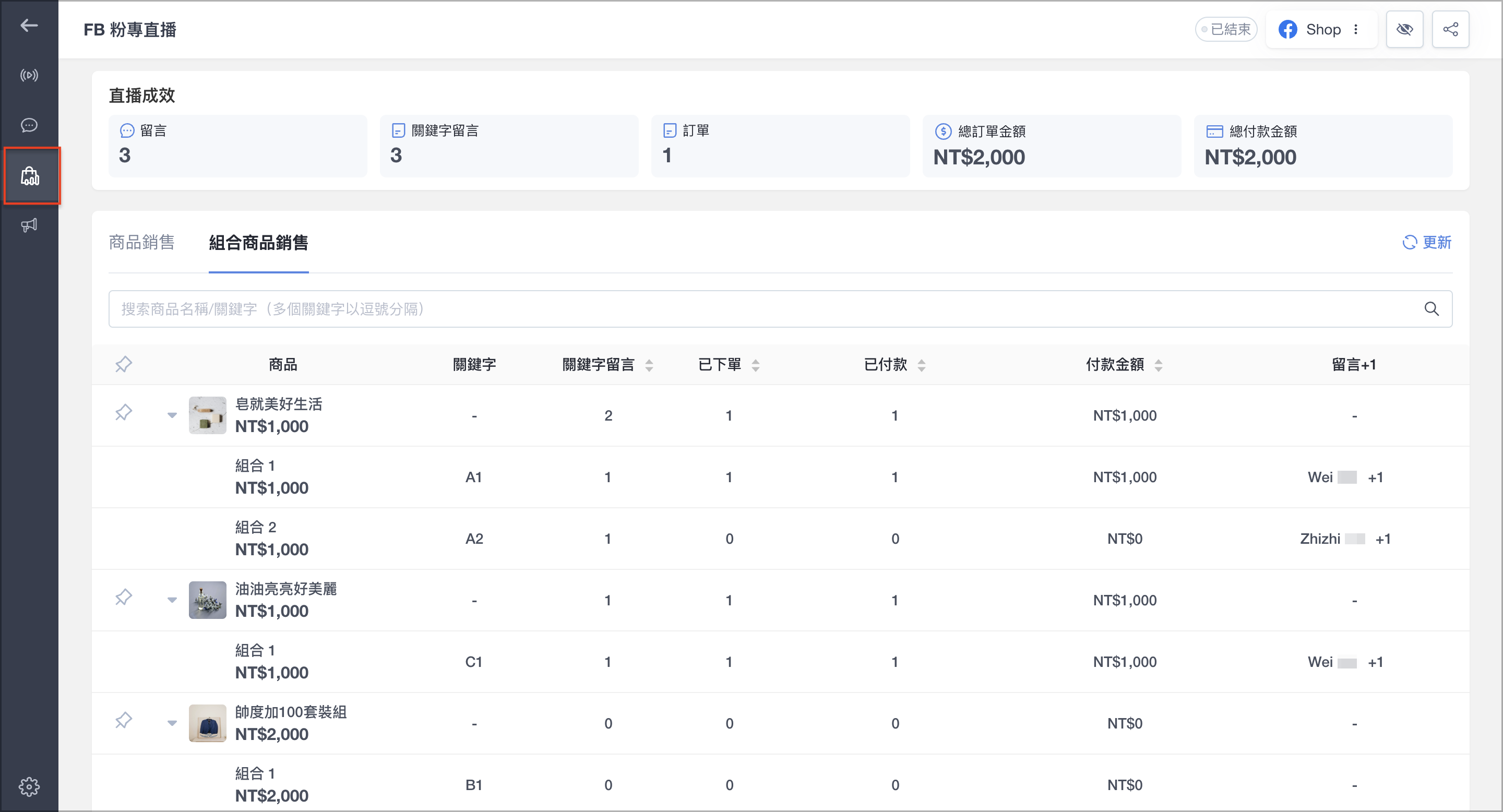Viewport: 1503px width, 812px height.
Task: Select the 組合商品銷售 tab
Action: (258, 242)
